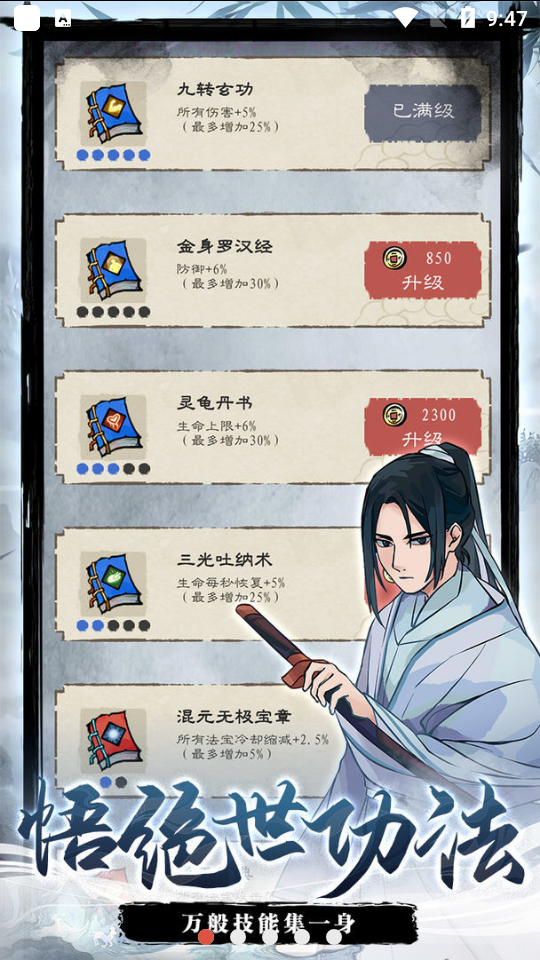Select the second page indicator dot

point(238,937)
